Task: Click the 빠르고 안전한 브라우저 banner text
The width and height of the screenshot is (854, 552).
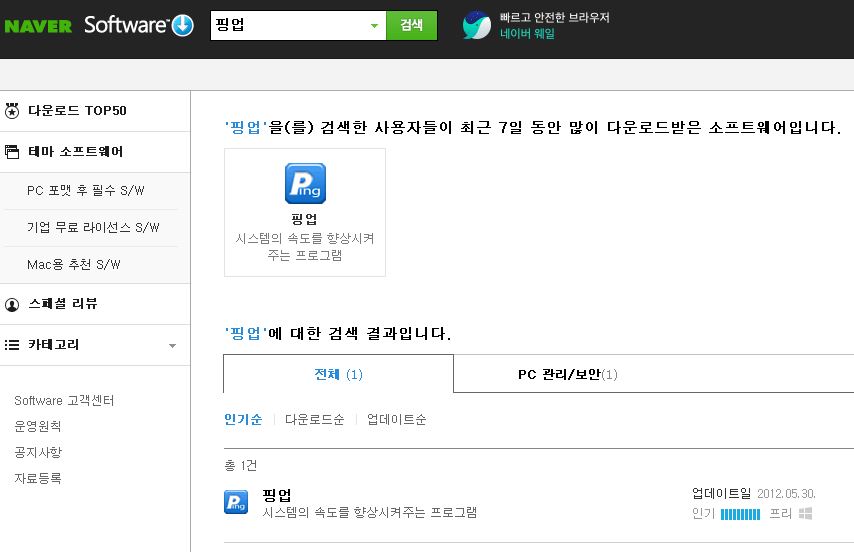Action: (x=554, y=17)
